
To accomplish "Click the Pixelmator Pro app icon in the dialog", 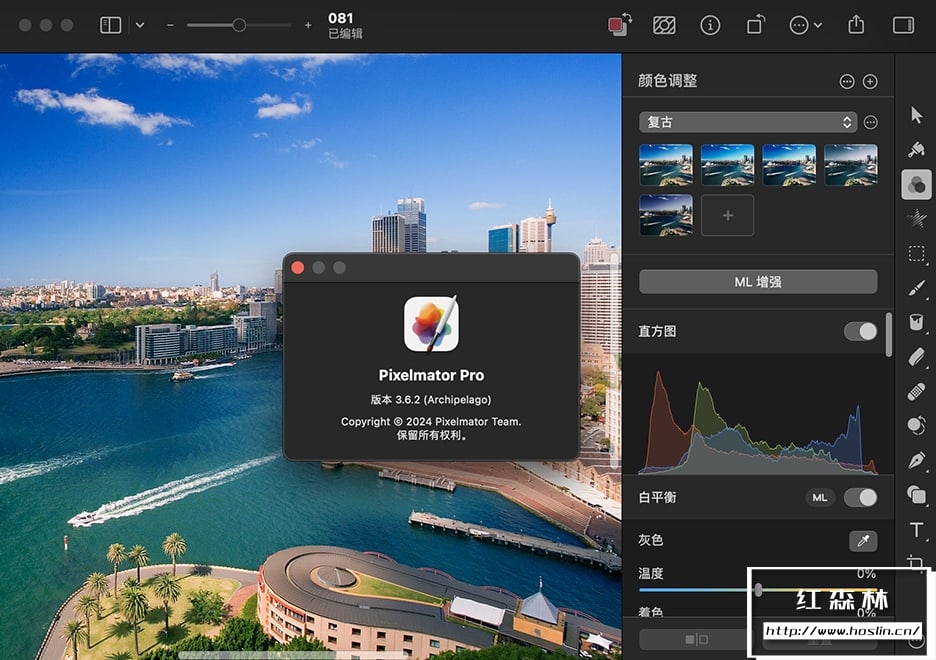I will (431, 324).
